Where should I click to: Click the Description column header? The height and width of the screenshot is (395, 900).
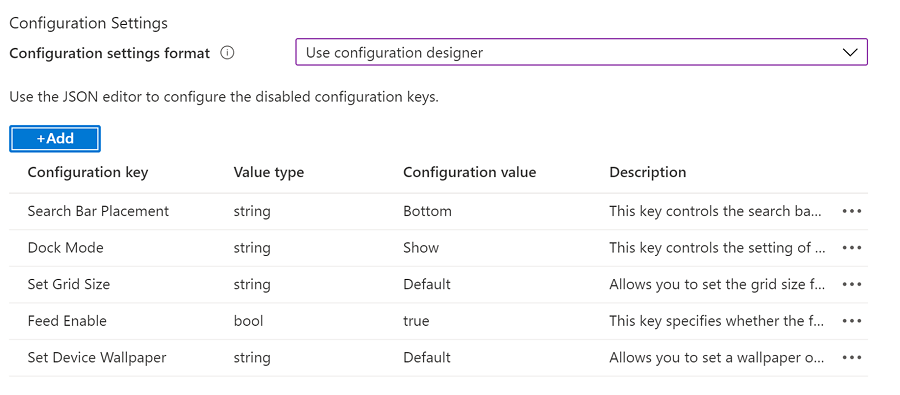[647, 172]
